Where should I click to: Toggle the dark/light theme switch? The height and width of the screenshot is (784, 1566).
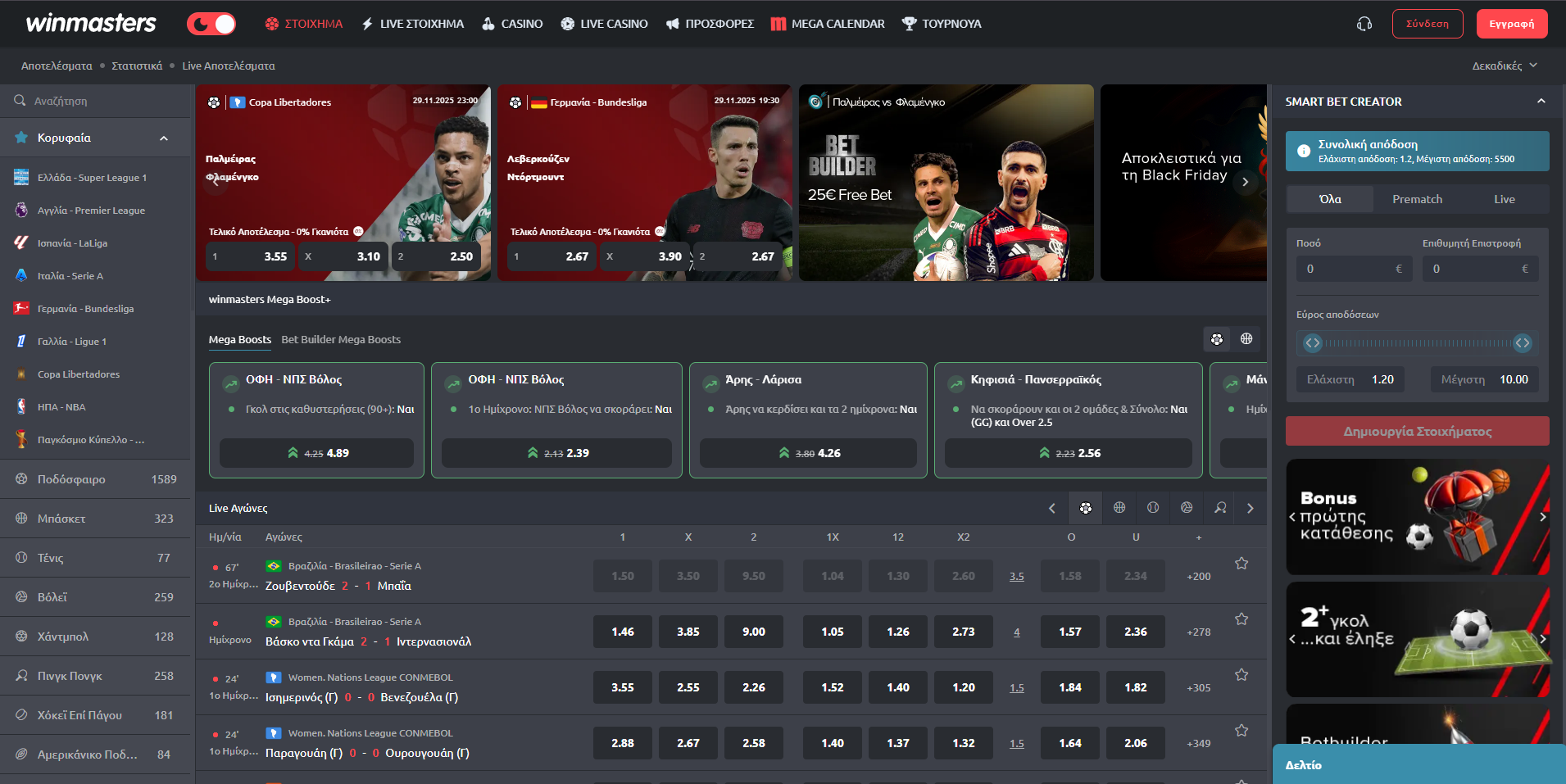coord(211,24)
